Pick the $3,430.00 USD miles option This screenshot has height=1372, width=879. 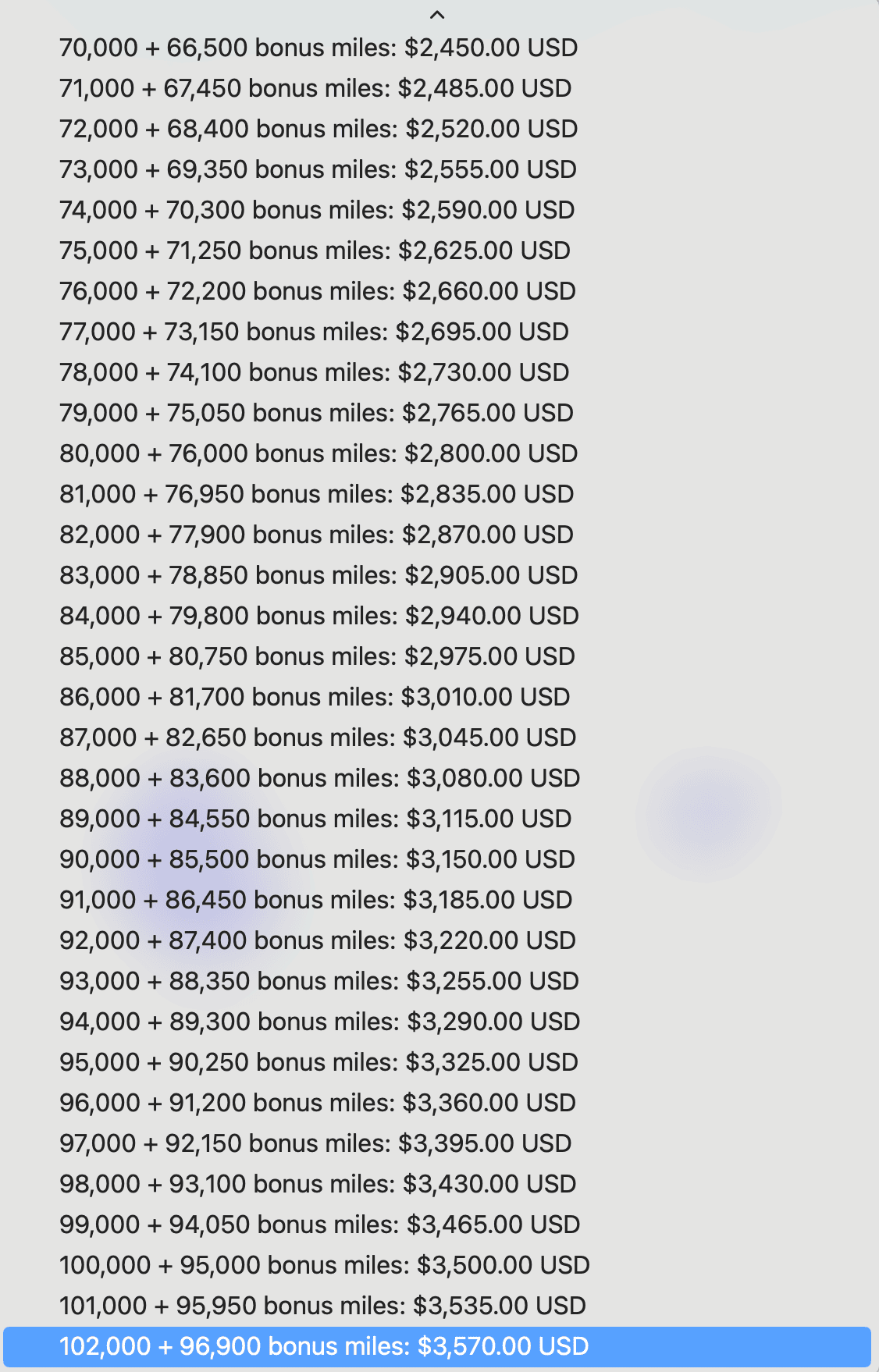click(x=437, y=1184)
